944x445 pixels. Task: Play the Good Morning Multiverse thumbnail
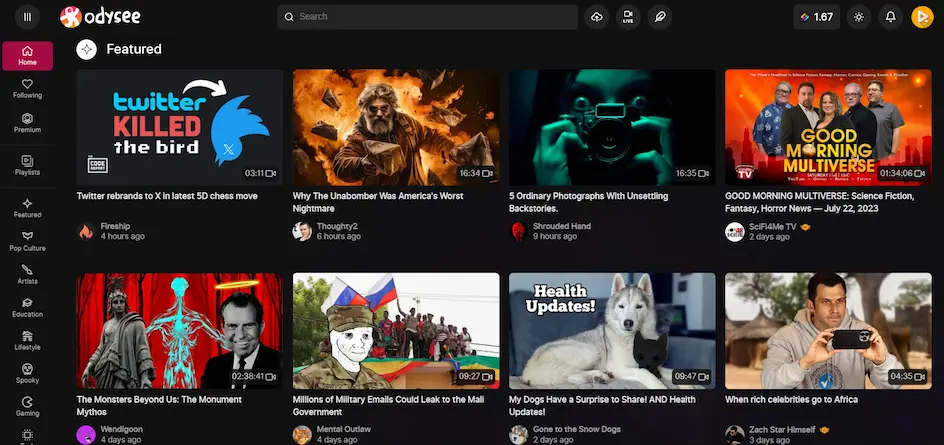click(x=828, y=127)
